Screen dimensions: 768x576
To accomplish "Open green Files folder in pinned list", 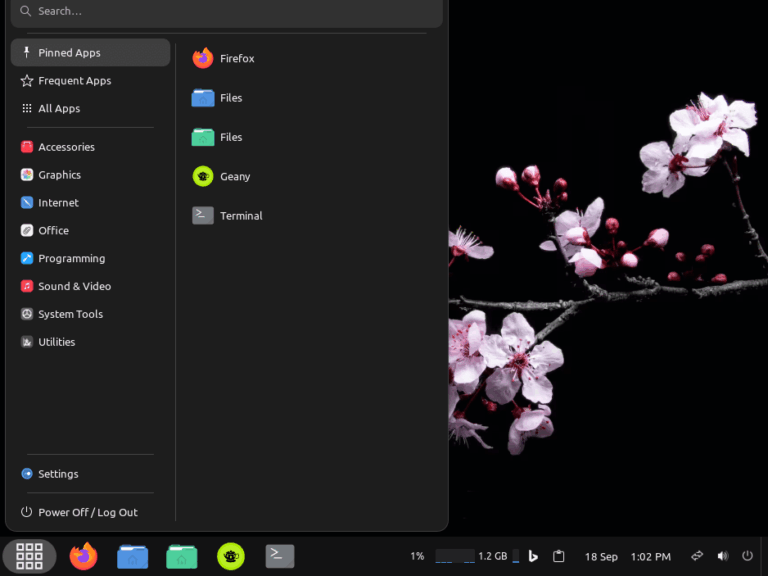I will (x=217, y=137).
